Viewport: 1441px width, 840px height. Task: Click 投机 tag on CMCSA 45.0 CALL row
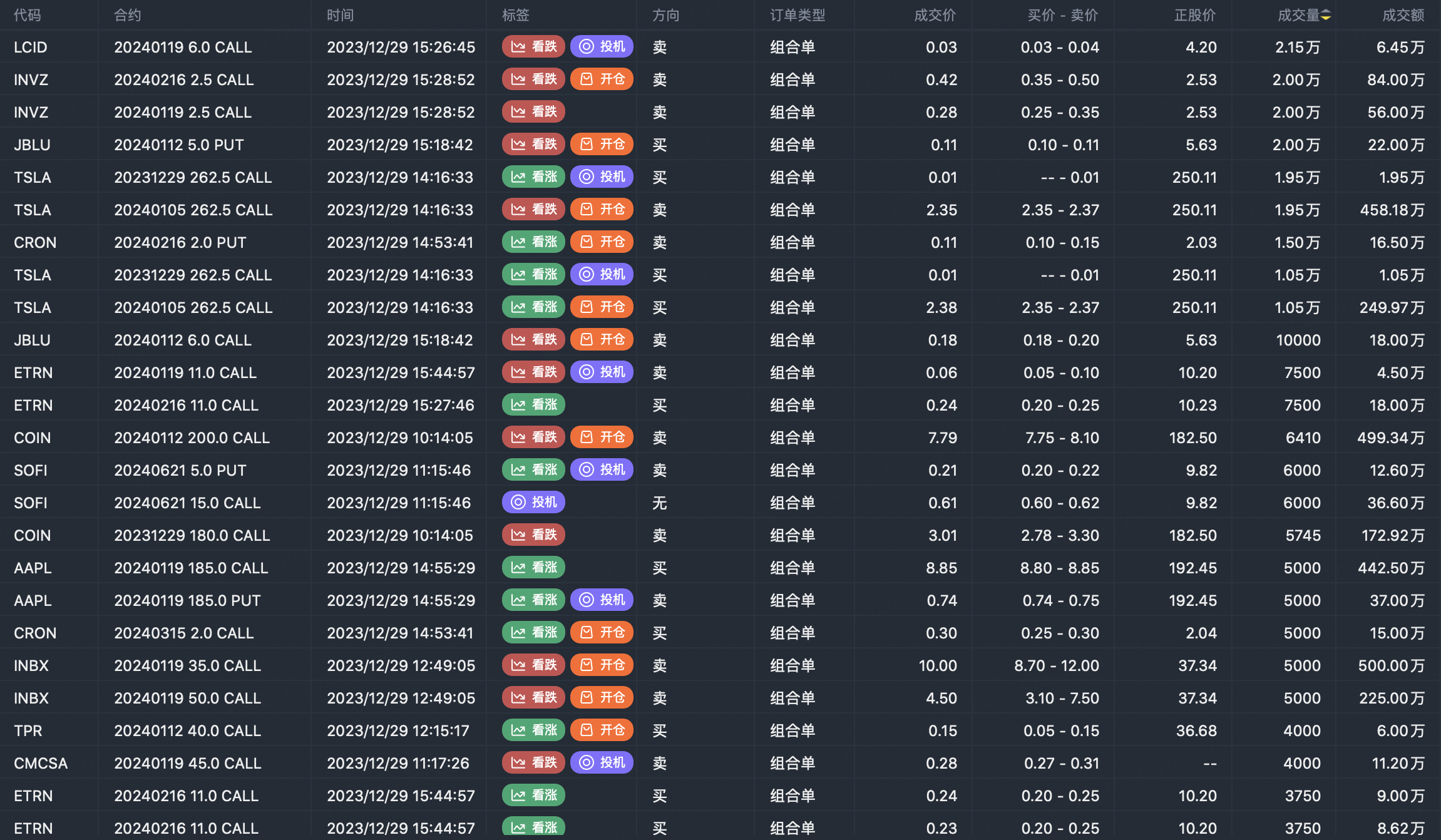point(602,763)
